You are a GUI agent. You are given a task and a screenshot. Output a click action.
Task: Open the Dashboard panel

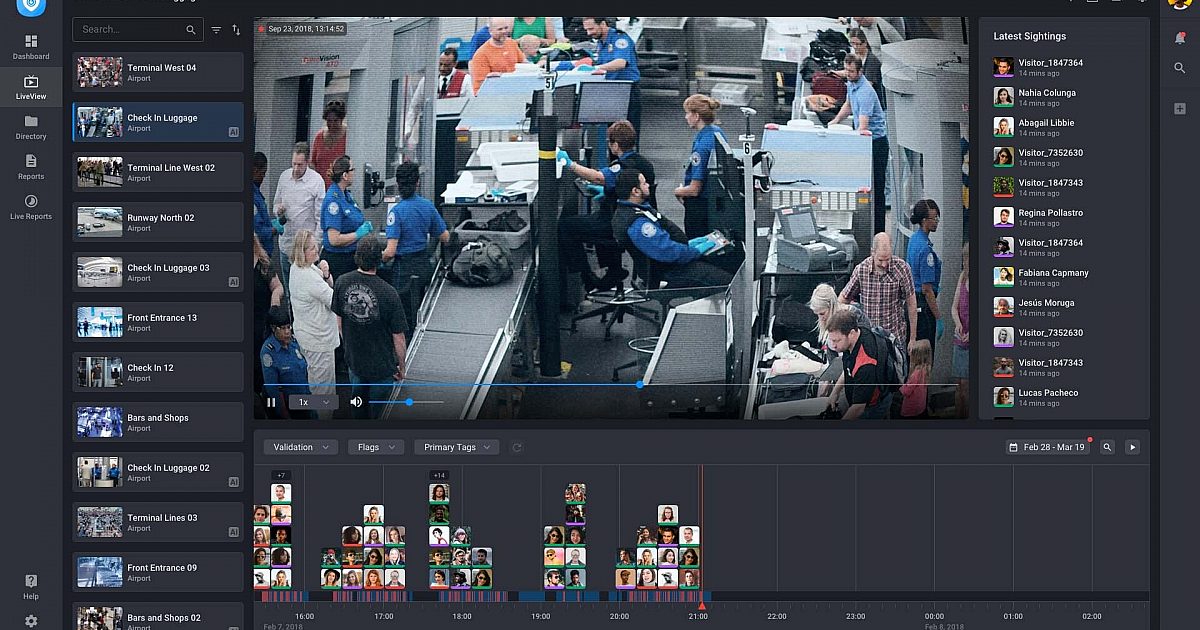(x=31, y=45)
